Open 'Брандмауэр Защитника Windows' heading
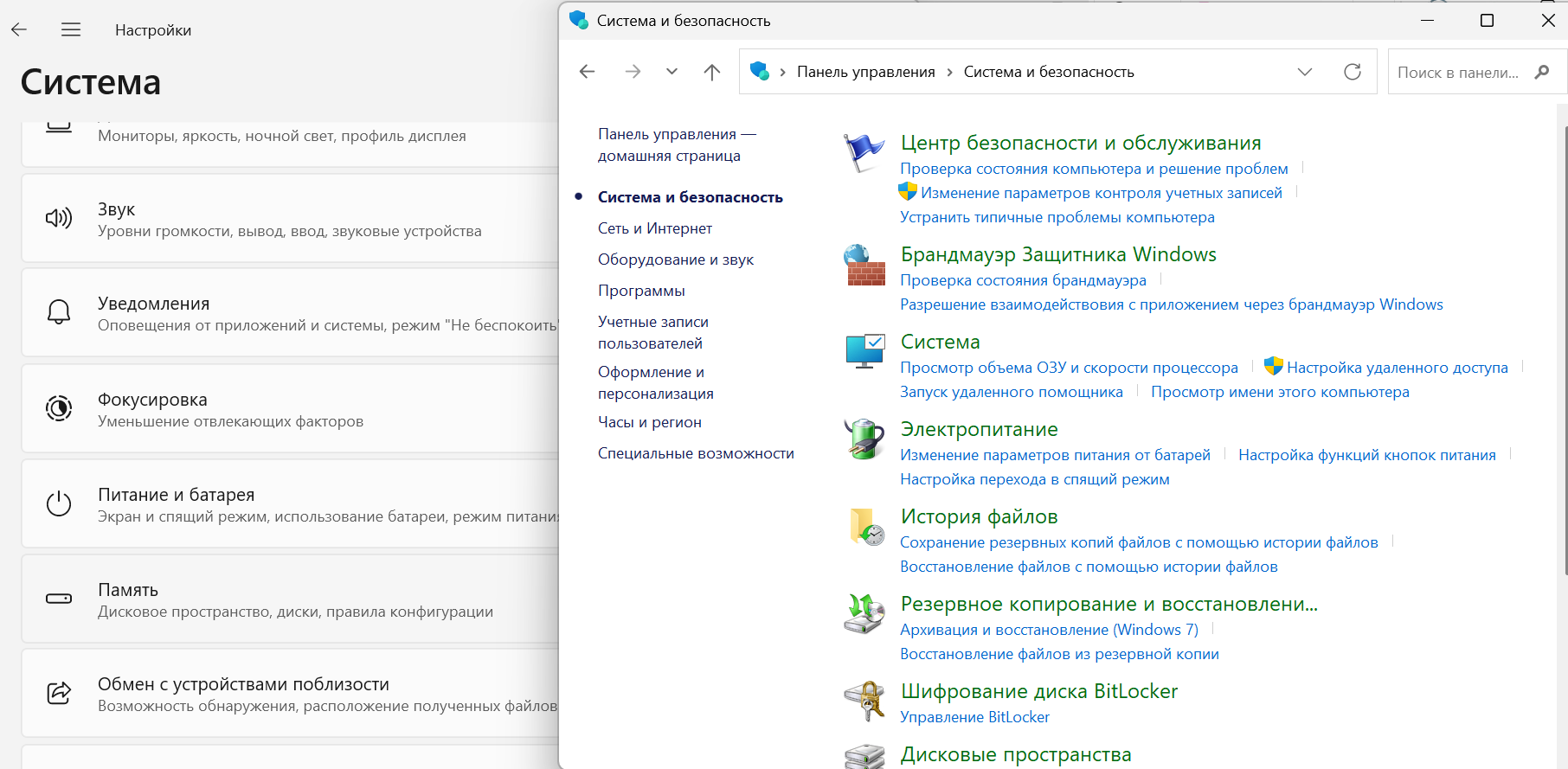Viewport: 1568px width, 769px height. (1058, 254)
